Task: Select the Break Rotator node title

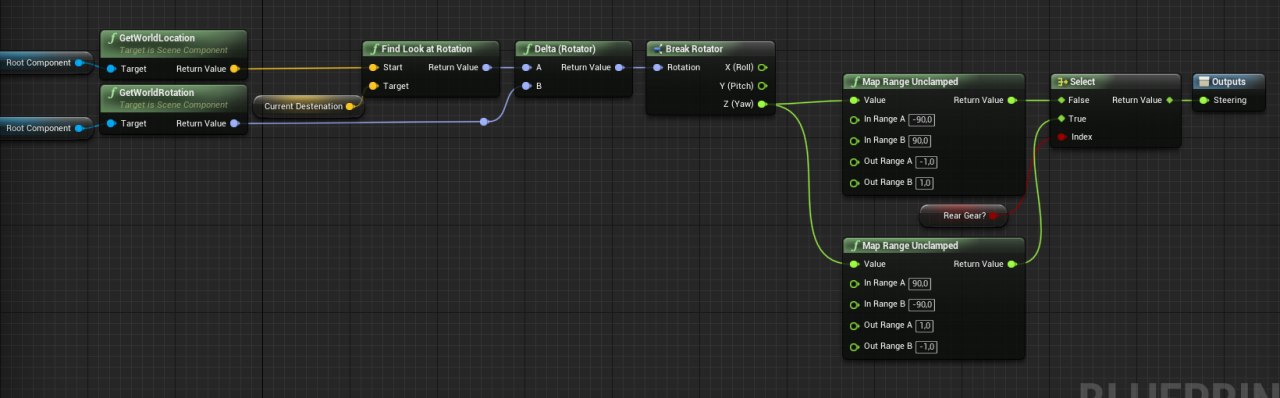Action: (x=694, y=48)
